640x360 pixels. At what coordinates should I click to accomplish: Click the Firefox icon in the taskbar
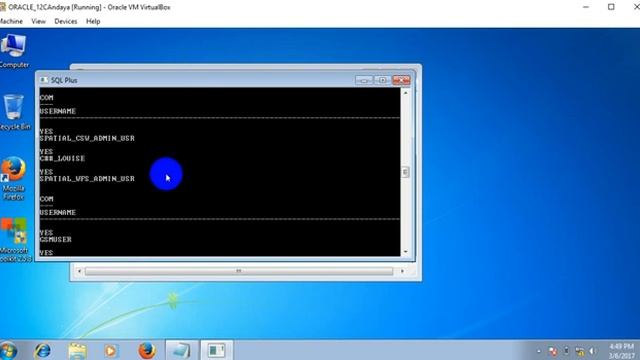(x=147, y=351)
